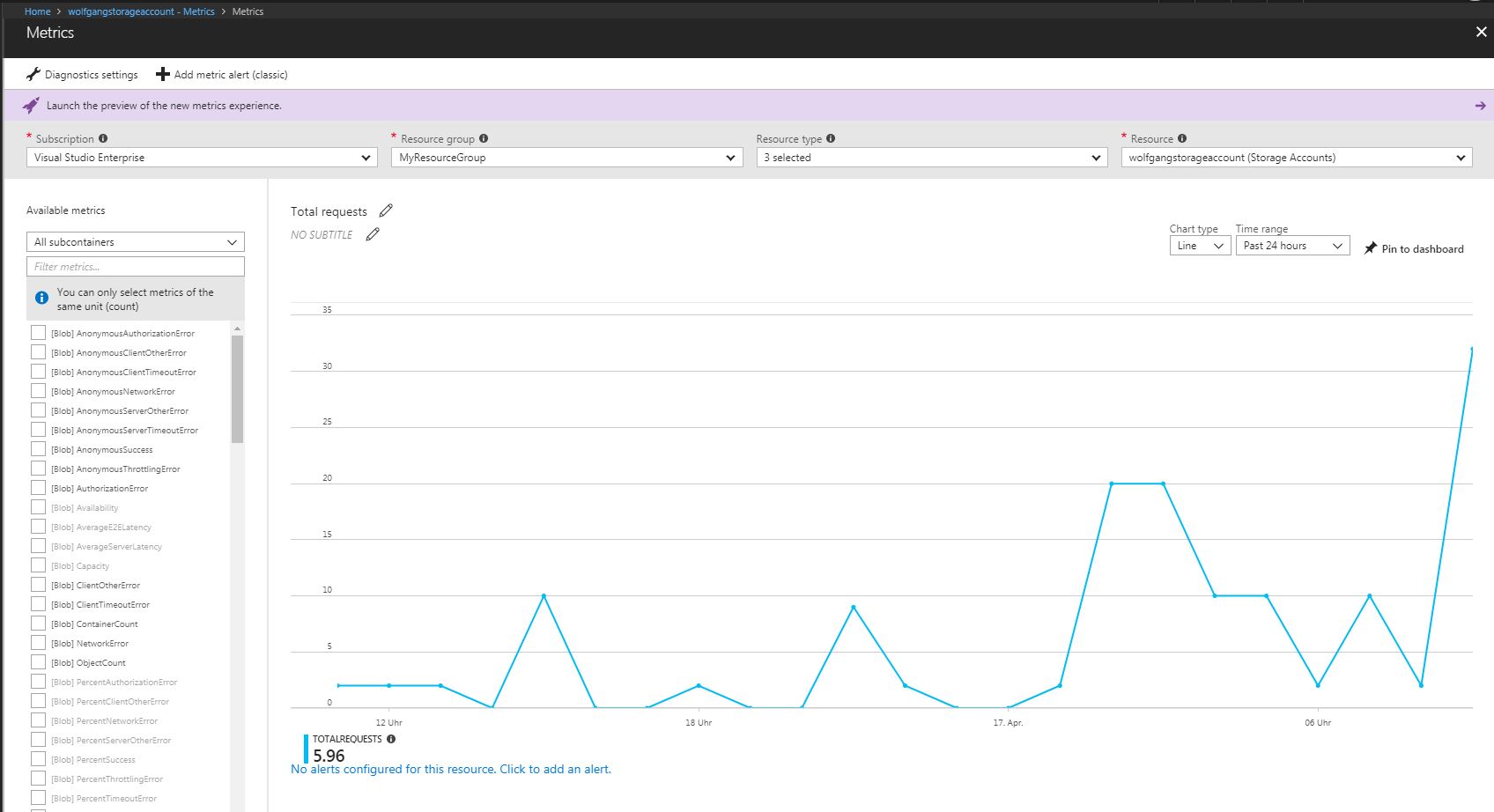This screenshot has height=812, width=1494.
Task: Open the Chart type dropdown
Action: coord(1199,245)
